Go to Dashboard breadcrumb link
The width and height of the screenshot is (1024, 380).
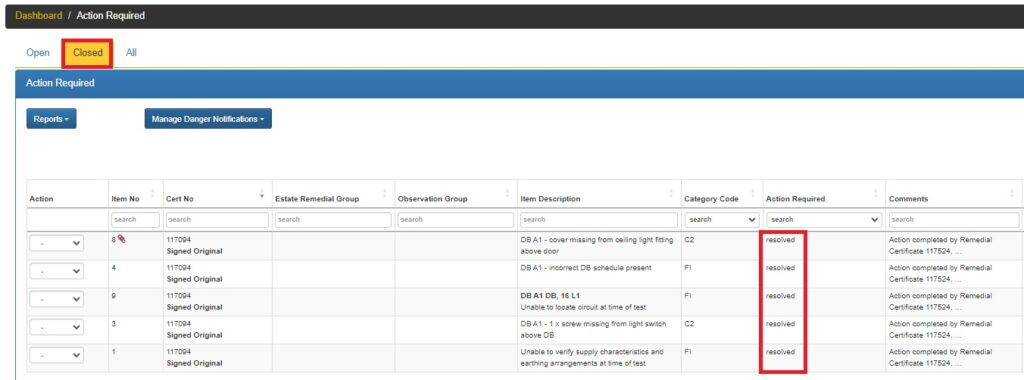point(39,15)
